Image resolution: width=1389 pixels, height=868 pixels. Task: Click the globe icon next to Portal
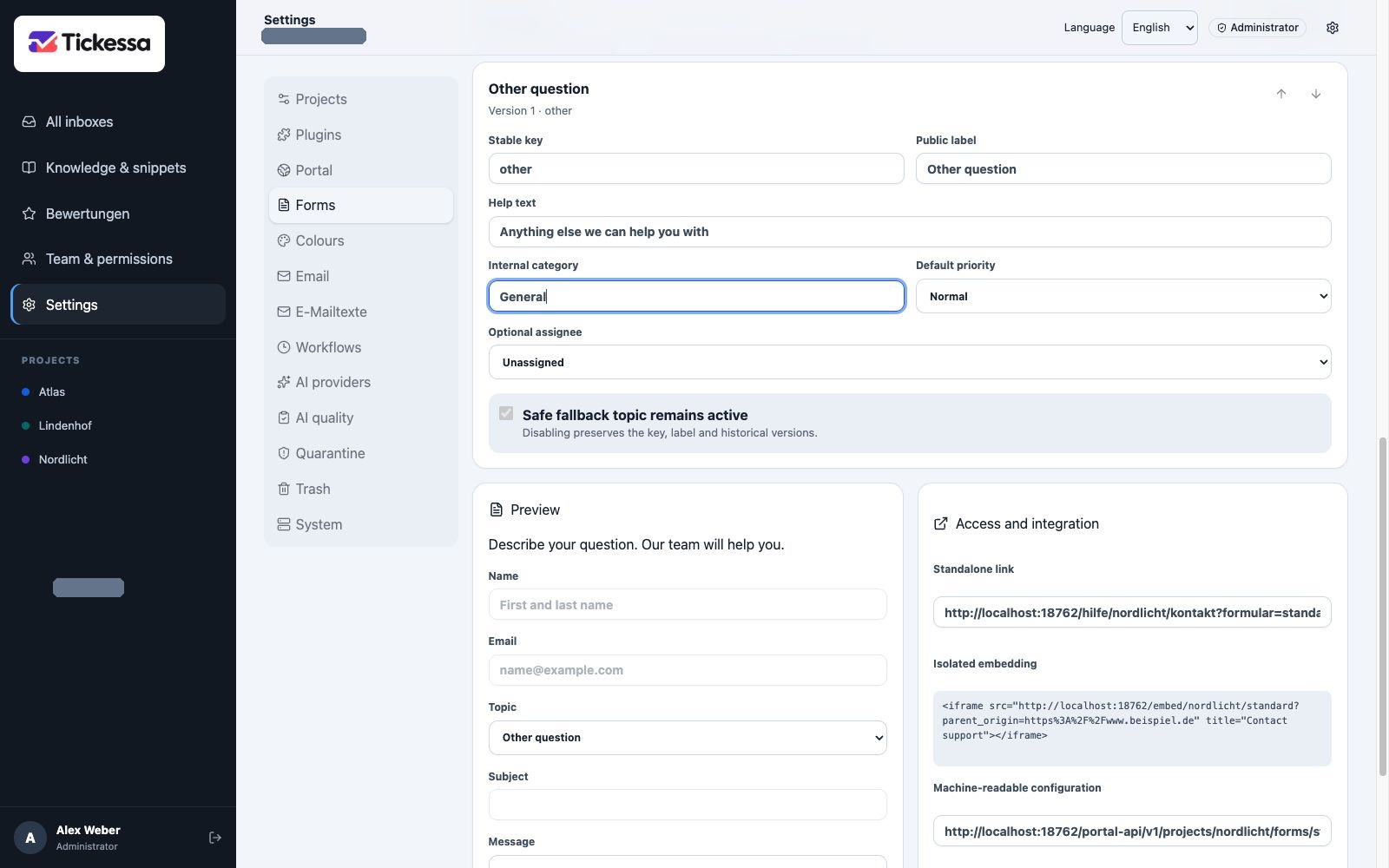(x=284, y=170)
